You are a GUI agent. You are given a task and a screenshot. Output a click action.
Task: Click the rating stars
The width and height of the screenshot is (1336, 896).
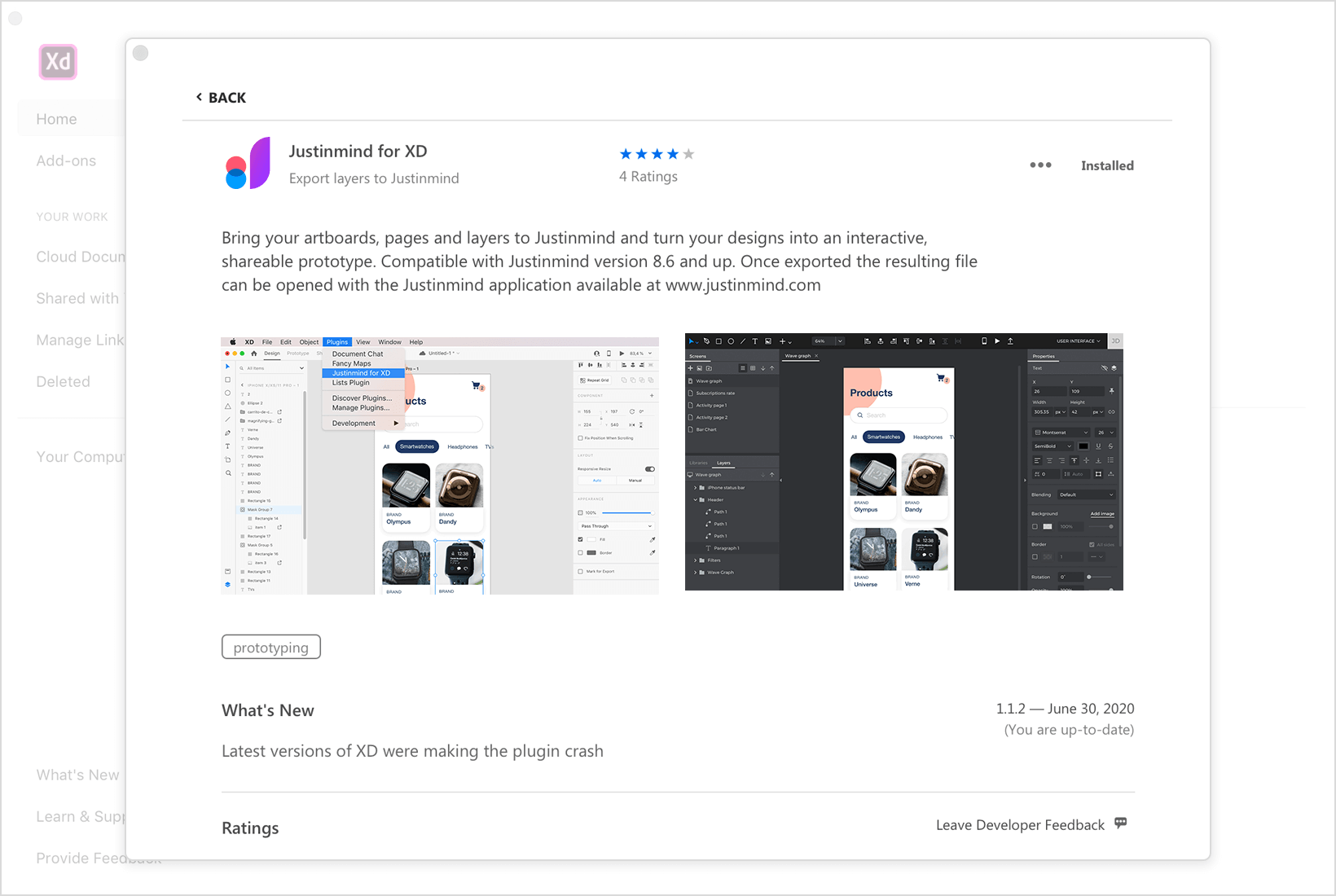pos(657,154)
